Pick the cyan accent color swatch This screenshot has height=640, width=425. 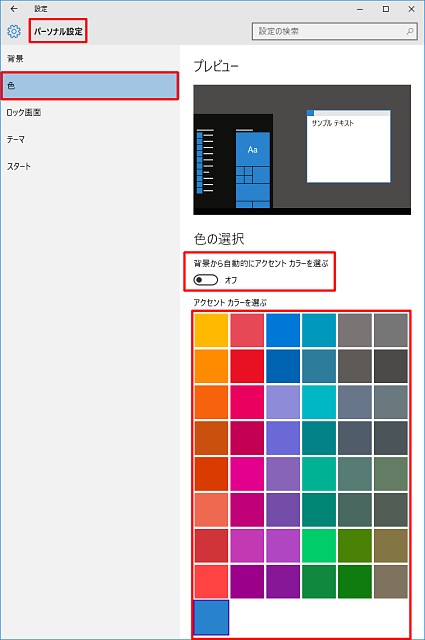coord(319,402)
